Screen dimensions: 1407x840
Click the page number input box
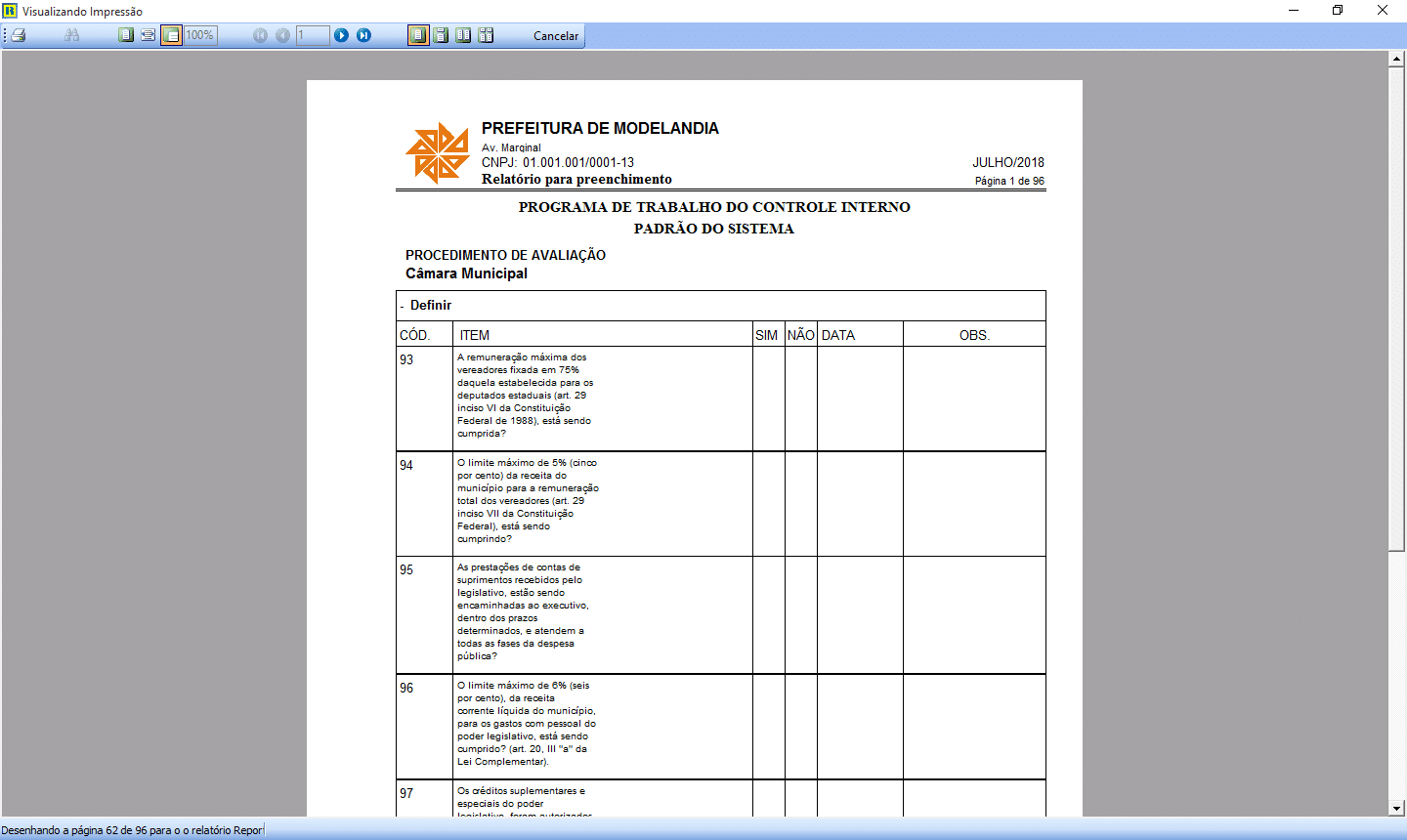(x=313, y=35)
